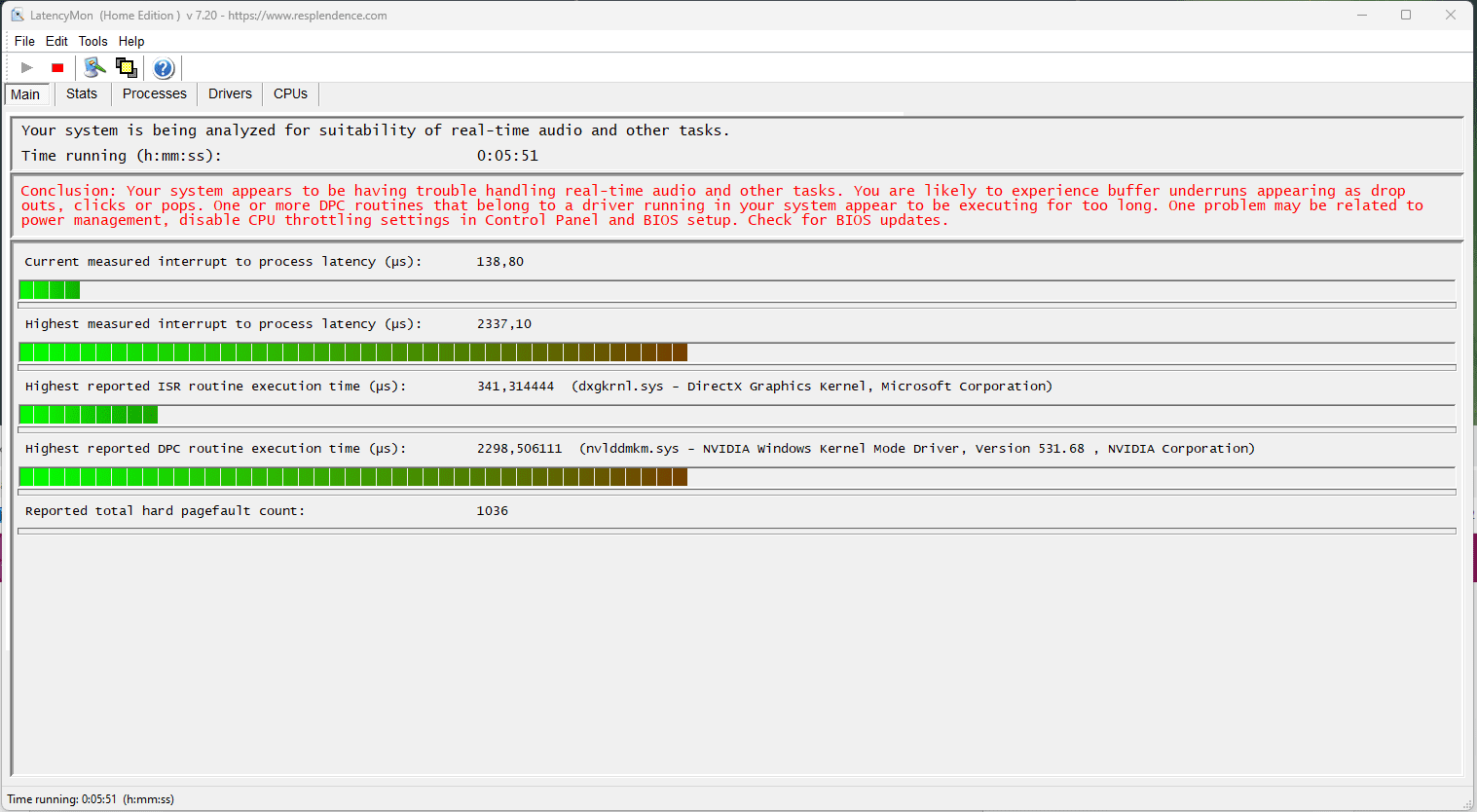Image resolution: width=1477 pixels, height=812 pixels.
Task: Close the LatencyMon window
Action: point(1451,15)
